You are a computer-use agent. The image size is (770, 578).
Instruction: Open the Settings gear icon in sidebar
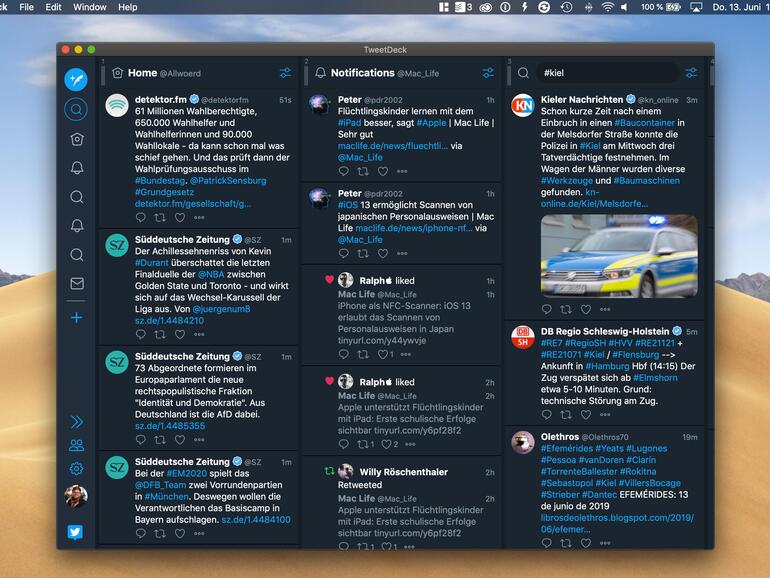tap(76, 468)
